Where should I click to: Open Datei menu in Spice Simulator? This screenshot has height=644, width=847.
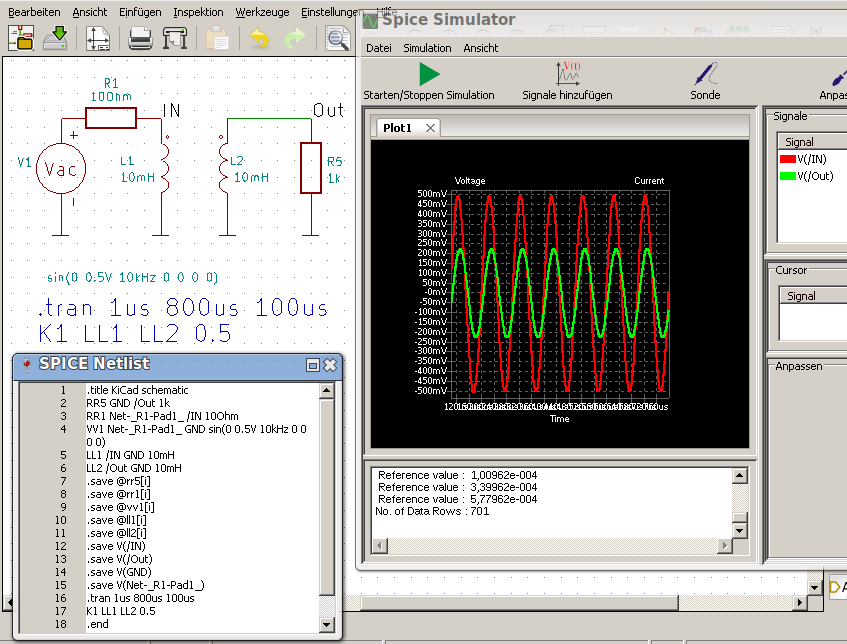[379, 48]
